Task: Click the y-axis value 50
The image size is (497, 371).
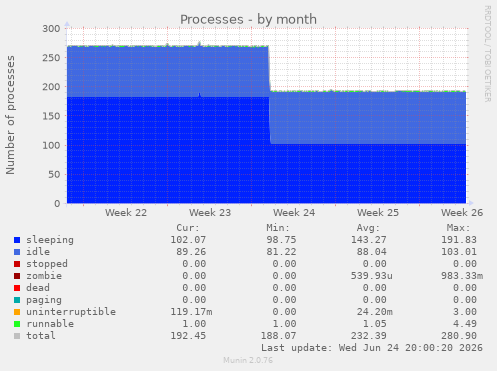Action: [54, 174]
